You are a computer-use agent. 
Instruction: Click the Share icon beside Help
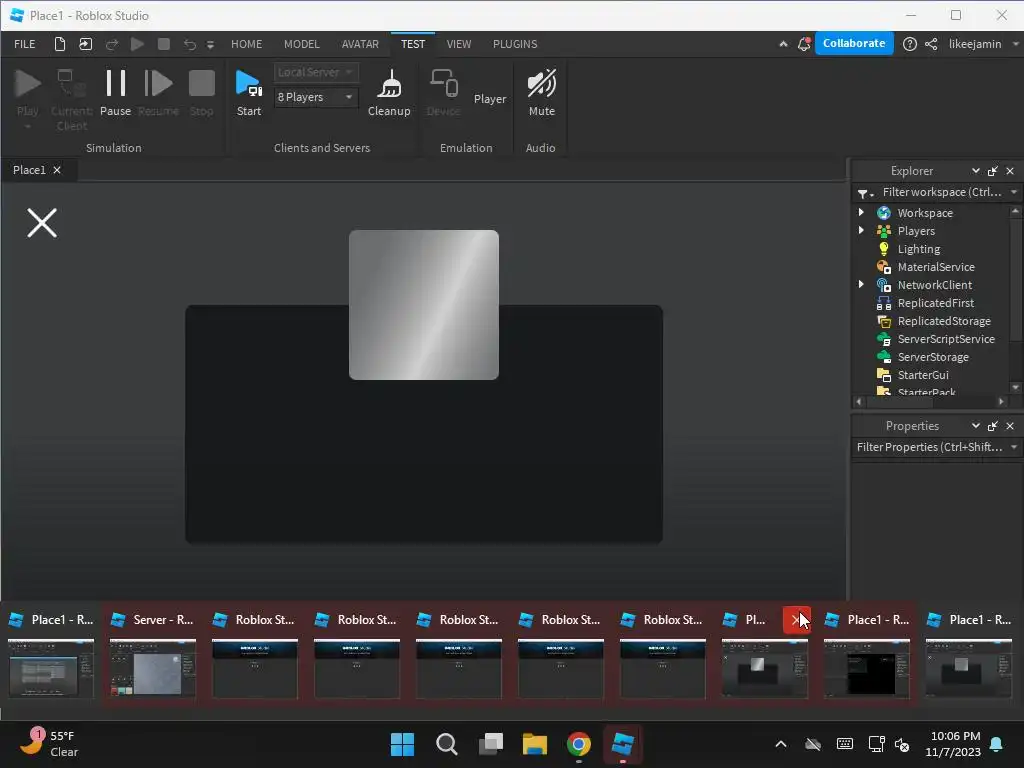[x=931, y=44]
